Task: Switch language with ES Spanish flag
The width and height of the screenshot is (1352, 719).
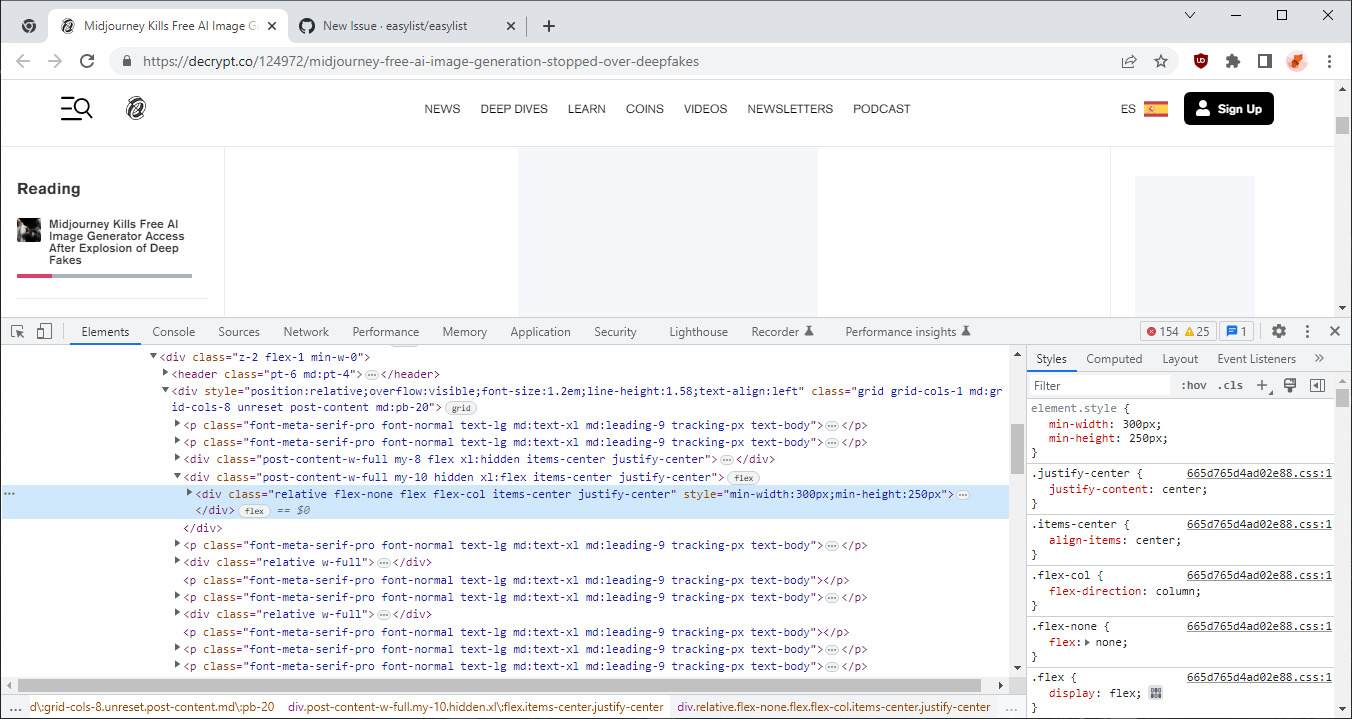Action: [x=1144, y=109]
